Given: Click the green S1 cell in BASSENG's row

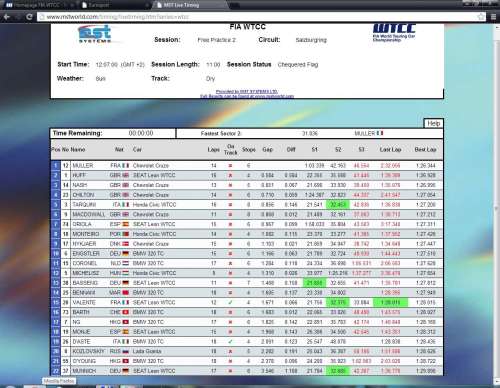Looking at the screenshot, I should pos(314,283).
